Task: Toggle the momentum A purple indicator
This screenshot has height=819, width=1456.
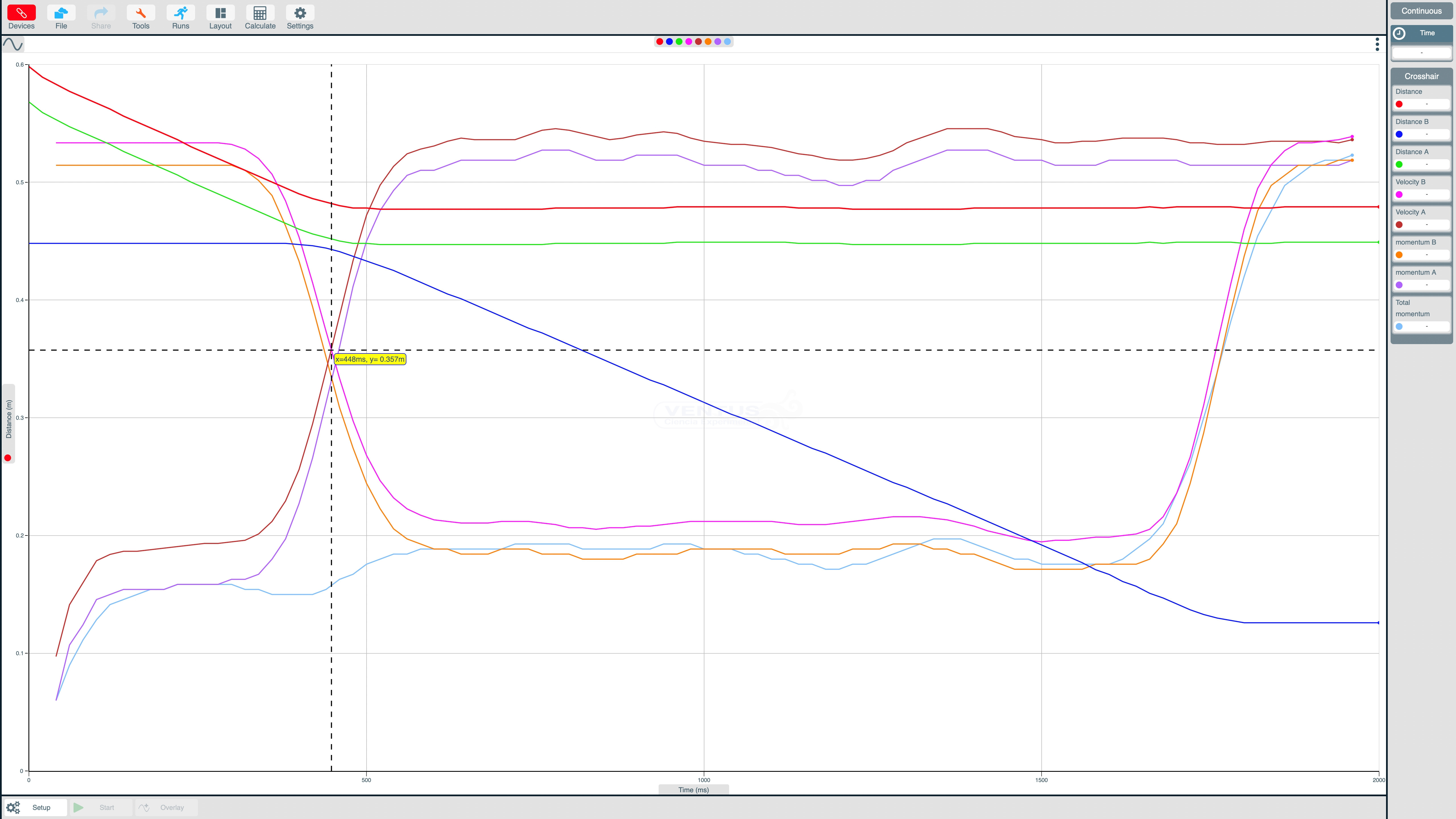Action: tap(1399, 285)
